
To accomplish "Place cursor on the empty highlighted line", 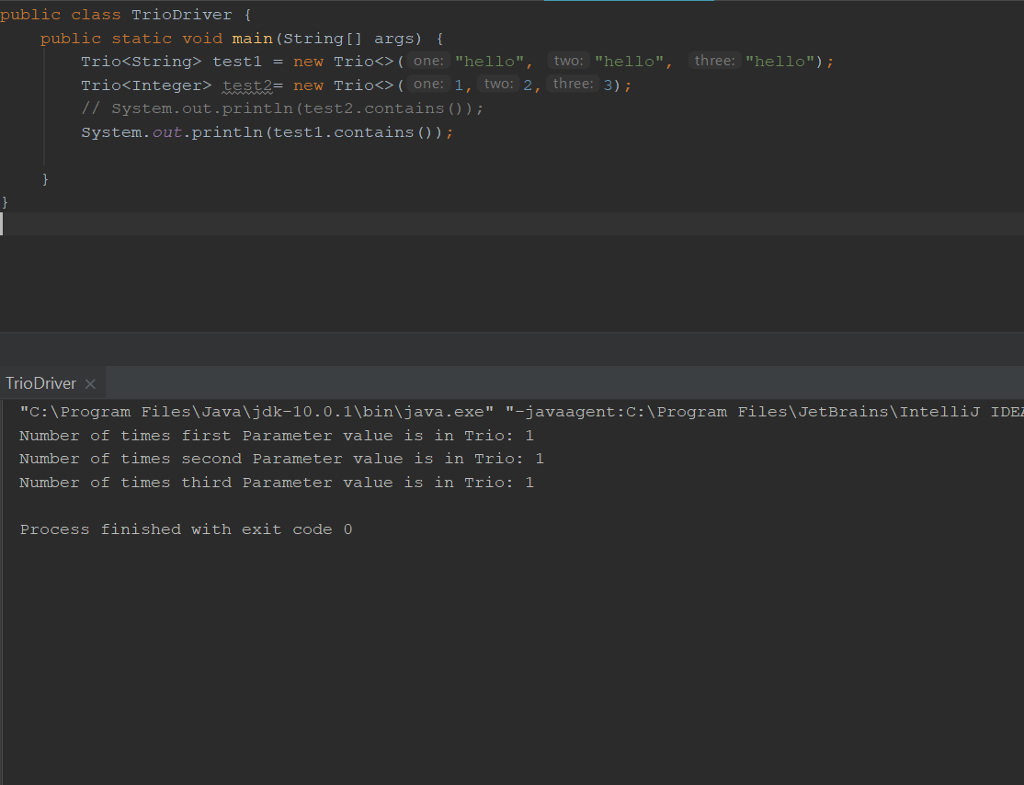I will tap(512, 223).
